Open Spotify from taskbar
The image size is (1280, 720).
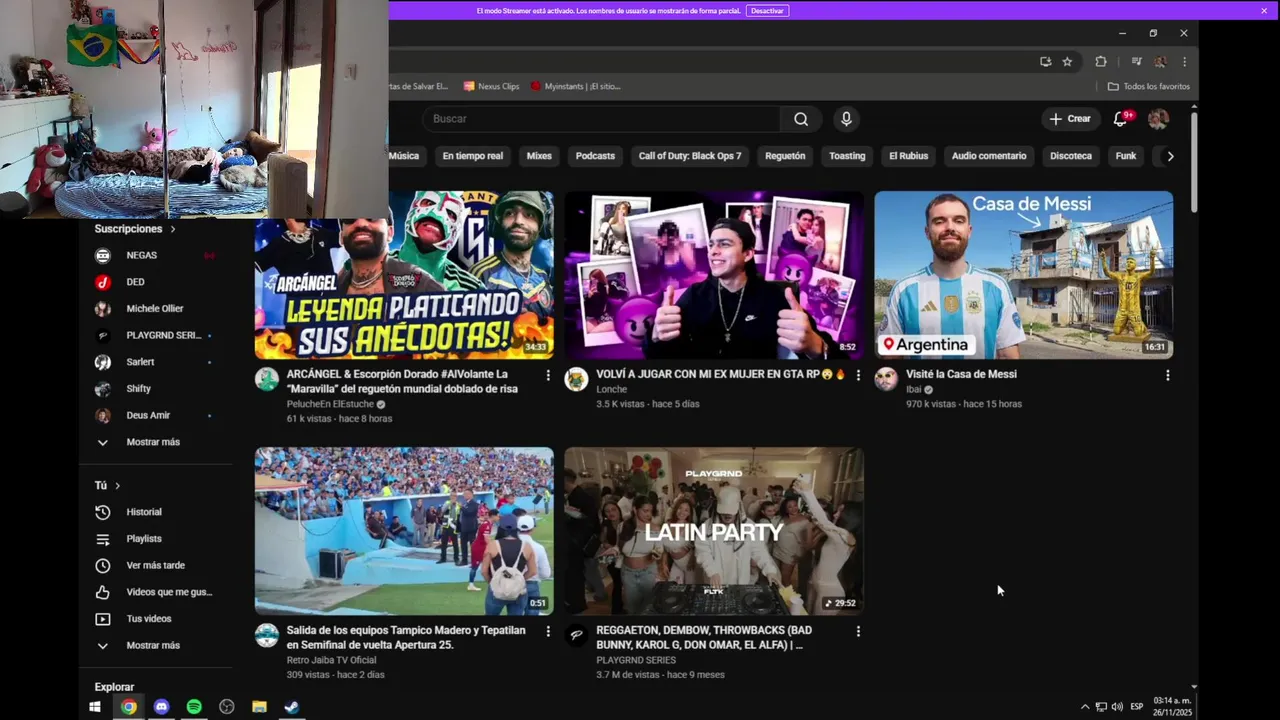click(x=194, y=707)
